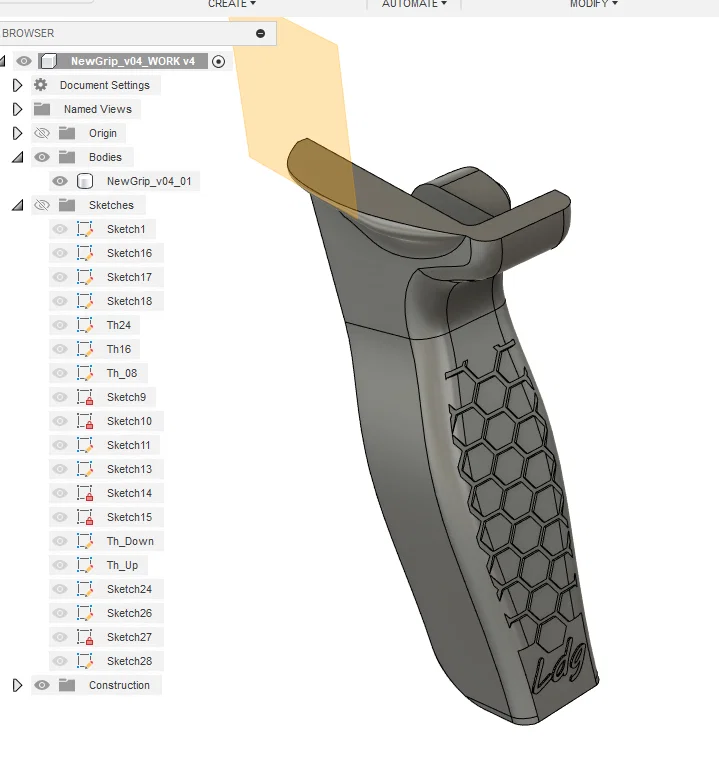Show the hidden Origin folder
Image resolution: width=719 pixels, height=765 pixels.
(42, 133)
